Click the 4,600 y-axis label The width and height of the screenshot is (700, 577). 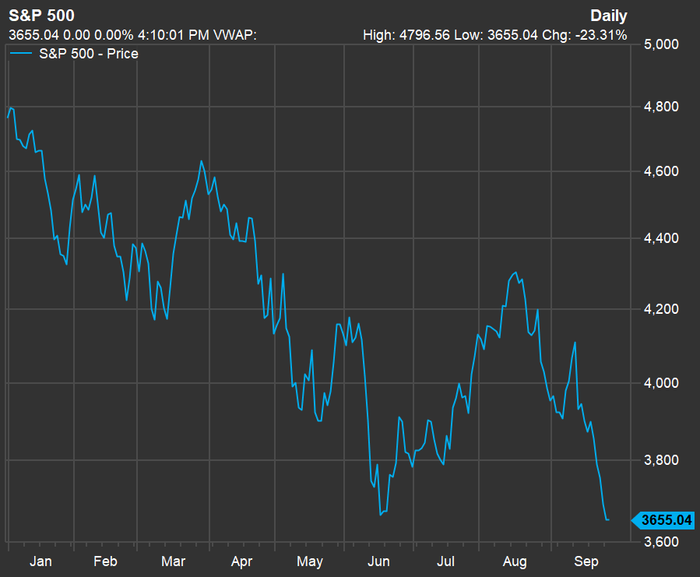pos(661,171)
